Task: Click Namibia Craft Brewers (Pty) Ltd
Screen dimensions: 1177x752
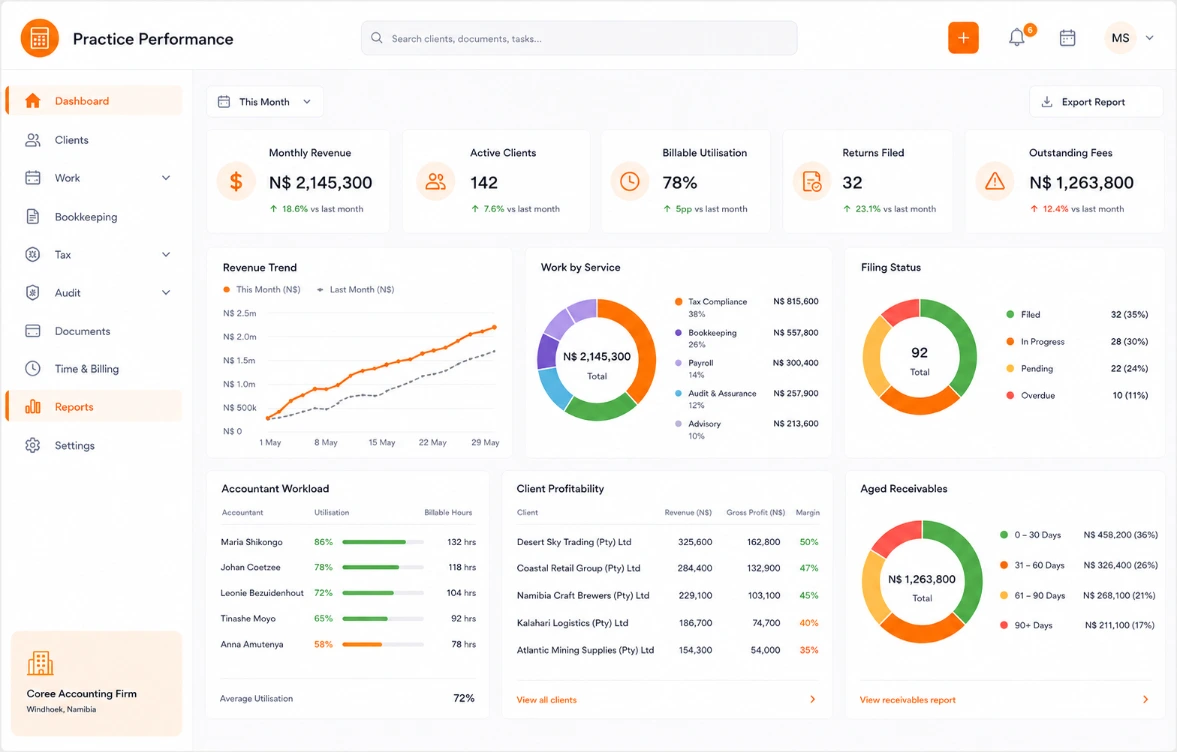Action: pos(582,595)
